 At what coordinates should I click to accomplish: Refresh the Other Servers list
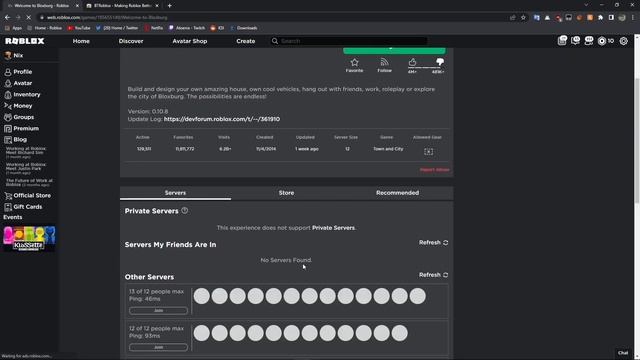pos(433,275)
